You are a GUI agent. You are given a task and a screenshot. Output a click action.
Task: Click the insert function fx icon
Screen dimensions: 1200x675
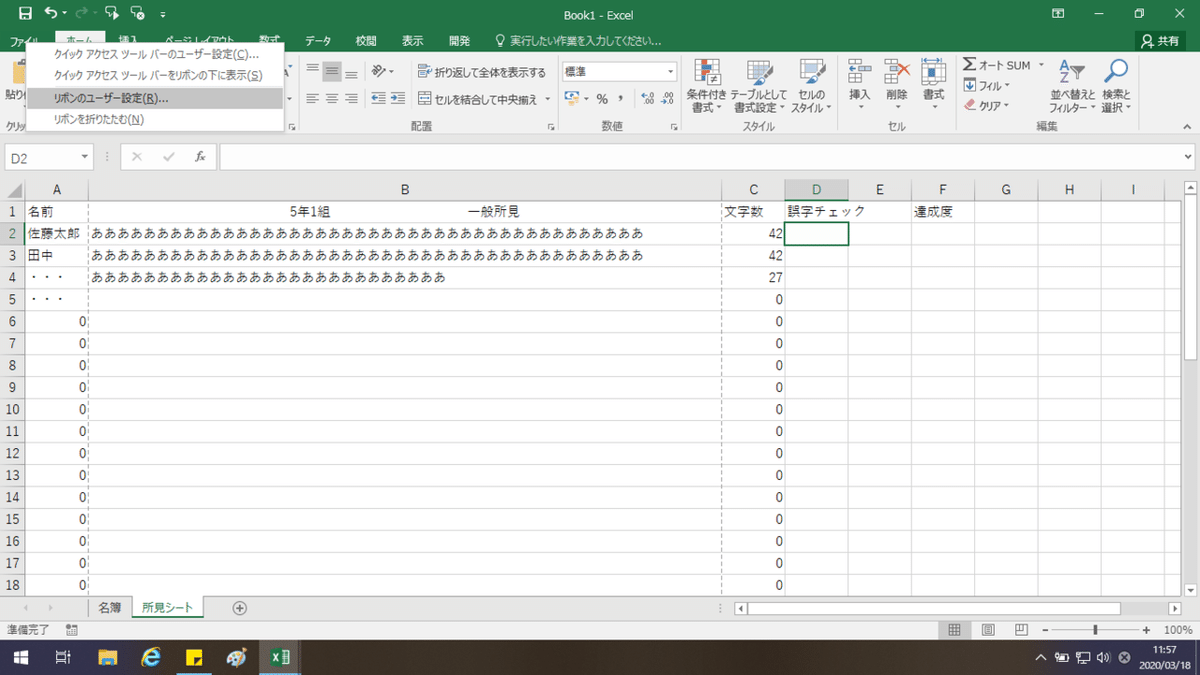pos(200,157)
